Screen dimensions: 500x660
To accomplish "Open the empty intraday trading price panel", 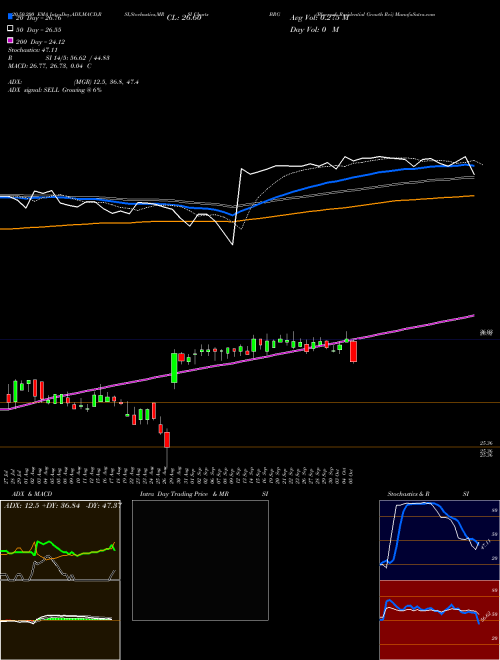I will [200, 560].
